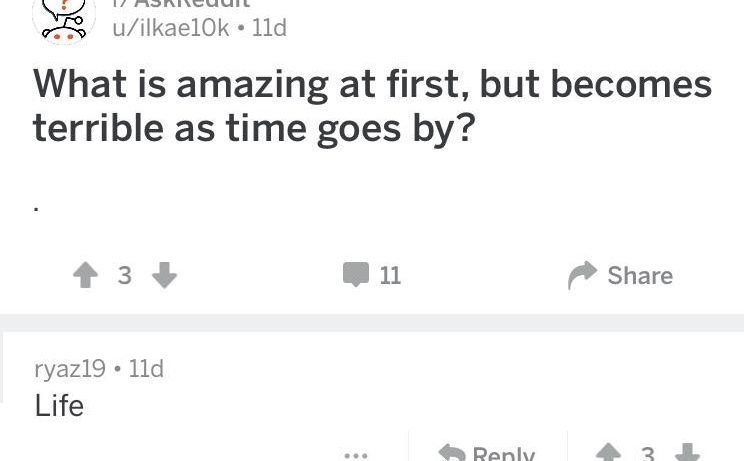The height and width of the screenshot is (461, 744).
Task: Open three-dot options menu for ryaz19's comment
Action: [355, 455]
